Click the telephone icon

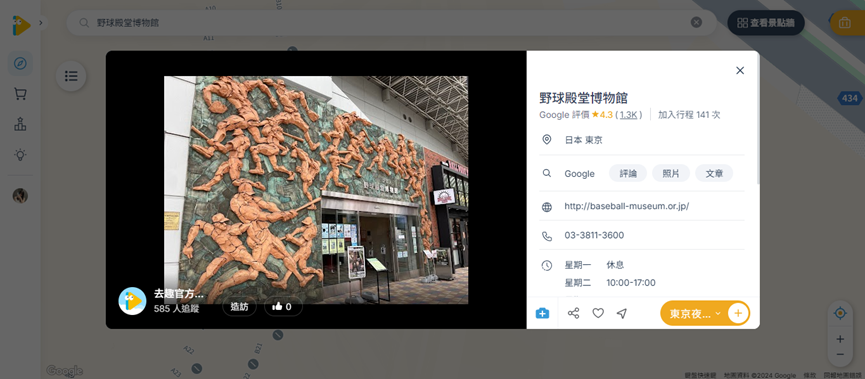(547, 236)
